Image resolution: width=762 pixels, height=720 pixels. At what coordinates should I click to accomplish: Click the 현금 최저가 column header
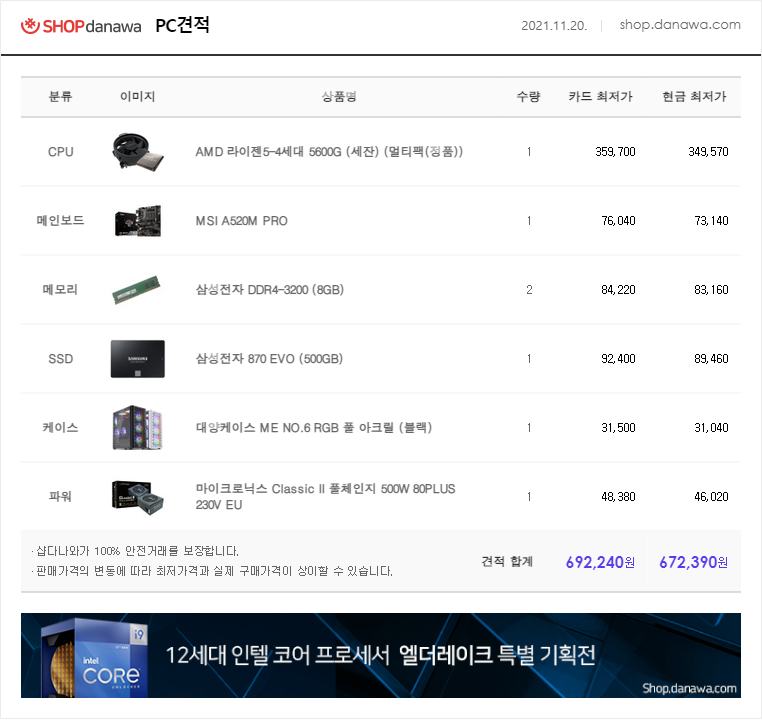pyautogui.click(x=694, y=96)
